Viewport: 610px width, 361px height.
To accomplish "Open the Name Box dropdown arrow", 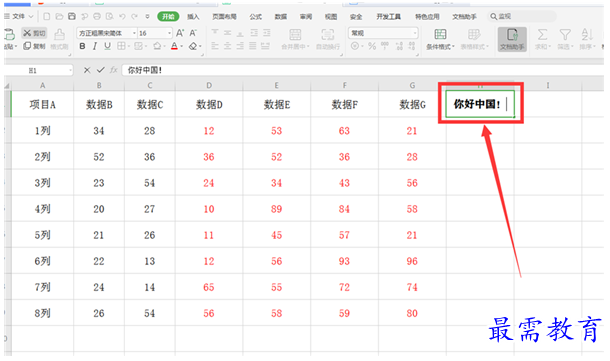I will point(70,70).
